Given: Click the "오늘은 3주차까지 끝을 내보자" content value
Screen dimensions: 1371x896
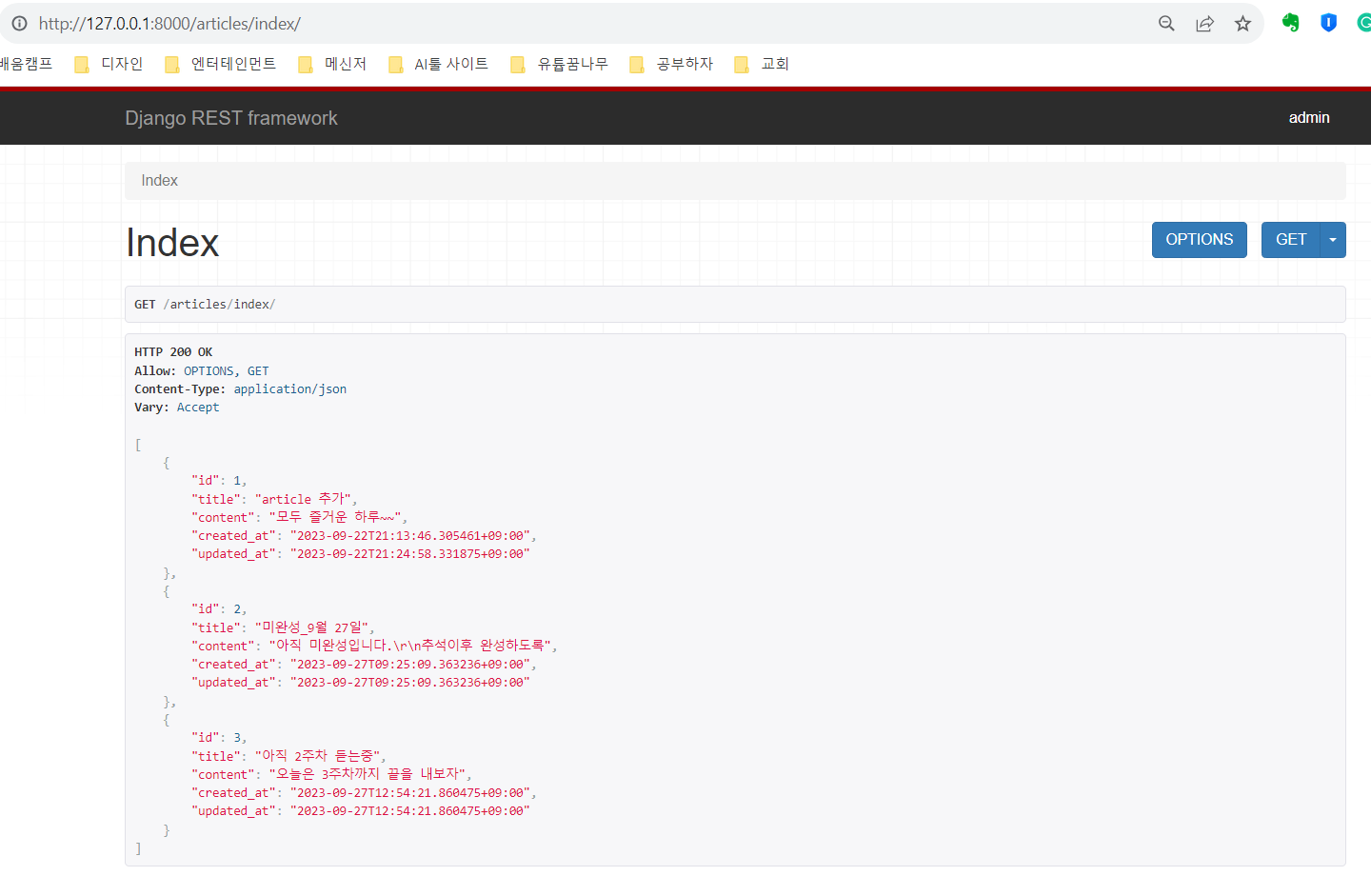Looking at the screenshot, I should coord(368,774).
